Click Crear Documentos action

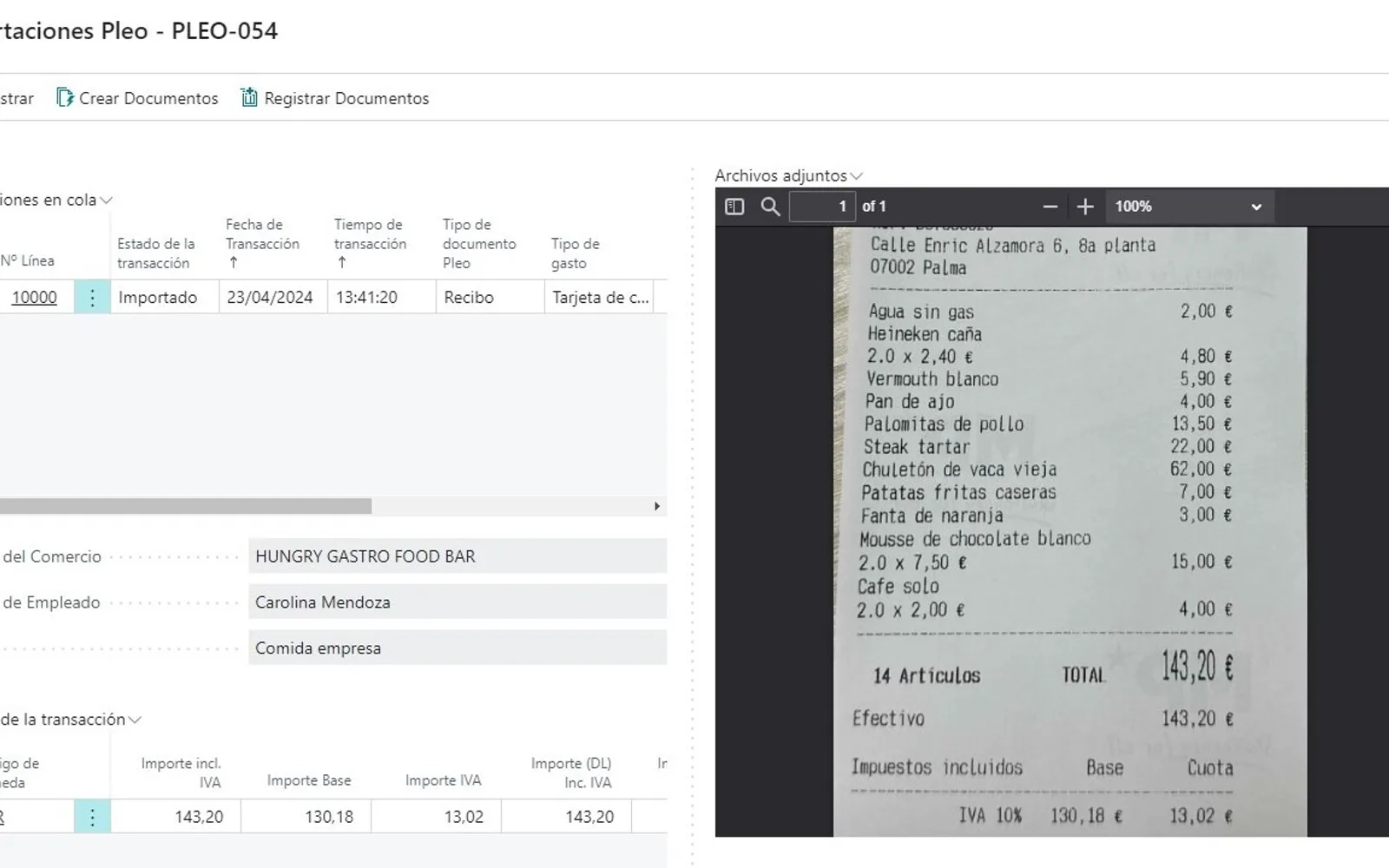(137, 98)
